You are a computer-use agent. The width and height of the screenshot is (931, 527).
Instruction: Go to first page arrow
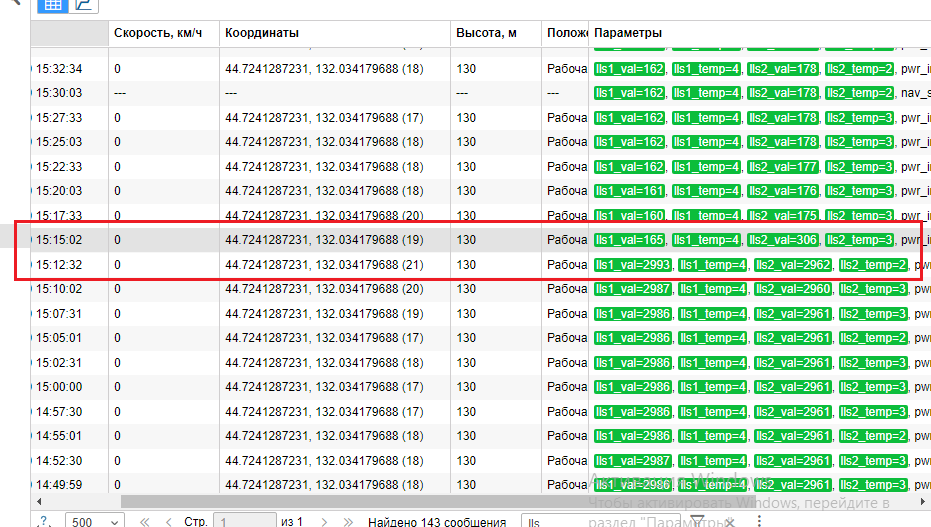pyautogui.click(x=145, y=521)
